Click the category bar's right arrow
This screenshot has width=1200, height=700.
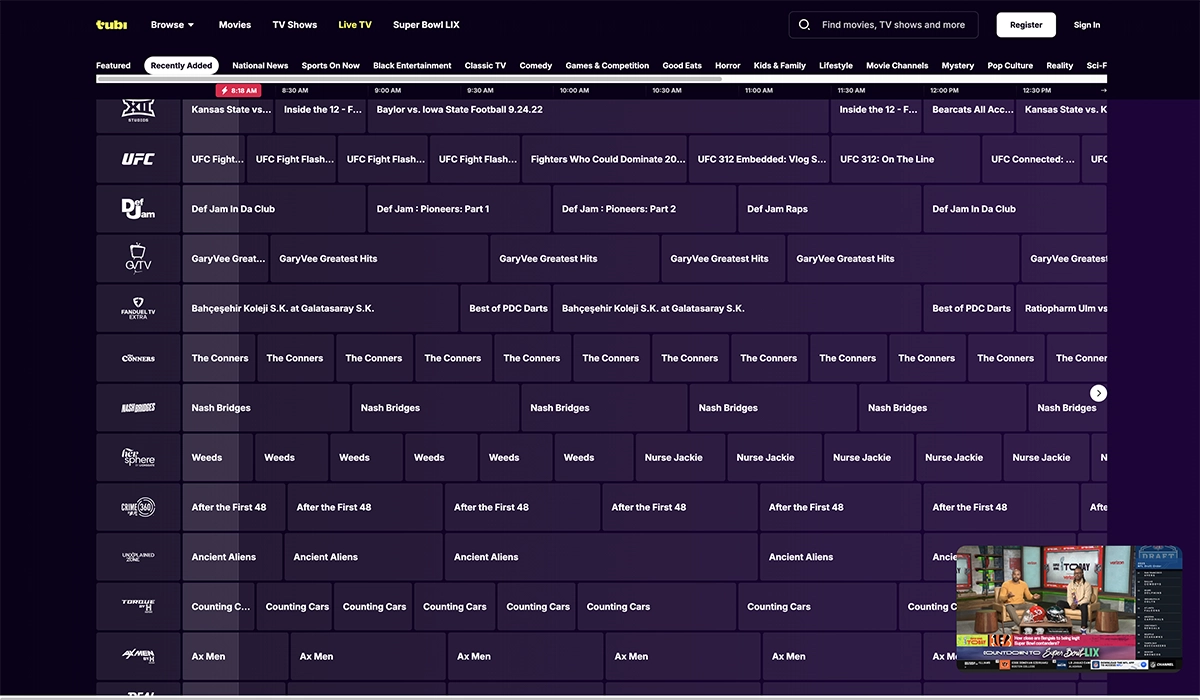[1103, 90]
